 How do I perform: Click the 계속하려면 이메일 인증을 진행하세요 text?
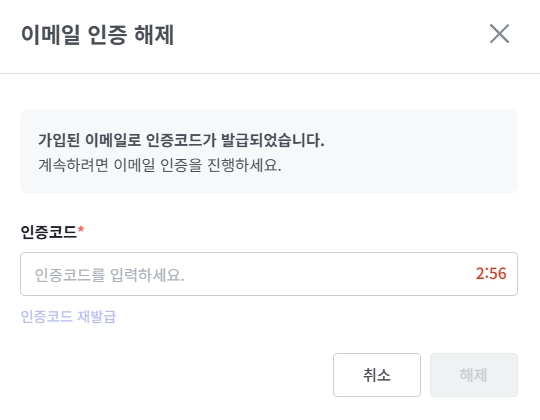[x=159, y=165]
